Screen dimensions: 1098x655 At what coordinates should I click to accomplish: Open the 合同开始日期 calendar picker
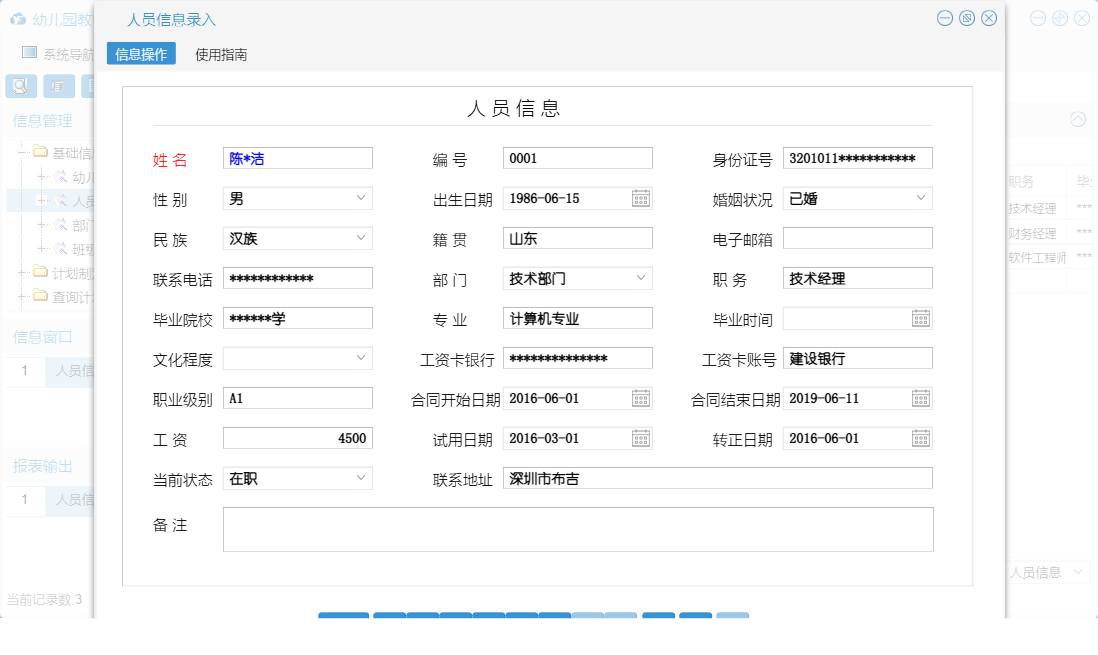[640, 397]
